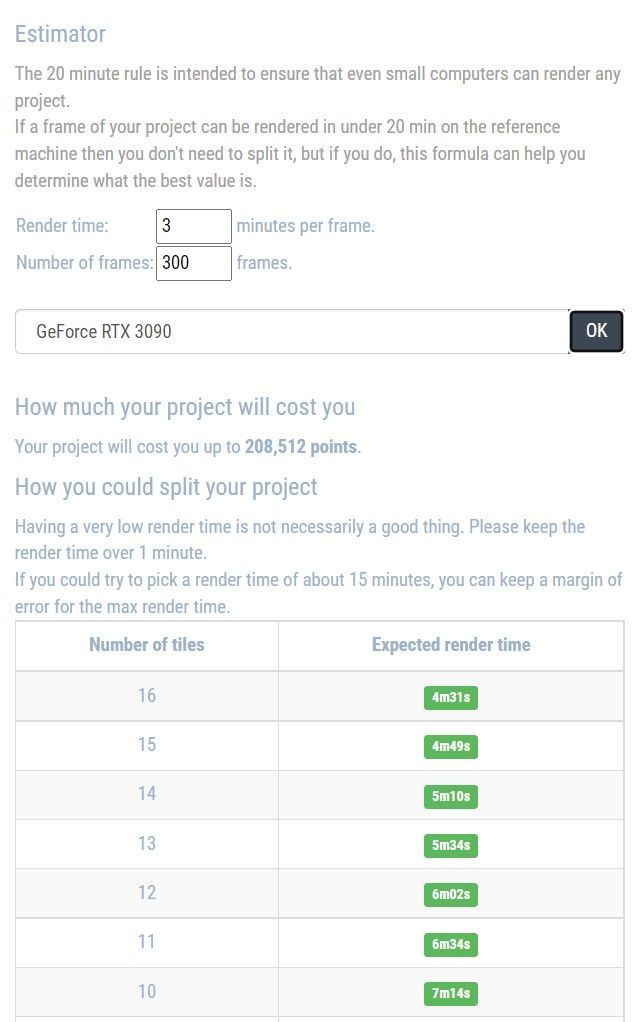Click the 4m49s green badge
This screenshot has height=1022, width=635.
(451, 746)
